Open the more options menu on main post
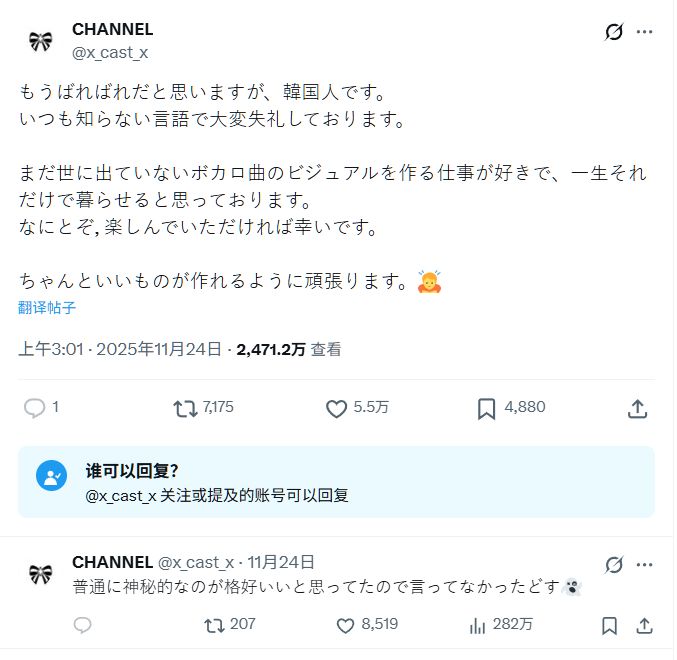The width and height of the screenshot is (677, 660). pos(645,32)
